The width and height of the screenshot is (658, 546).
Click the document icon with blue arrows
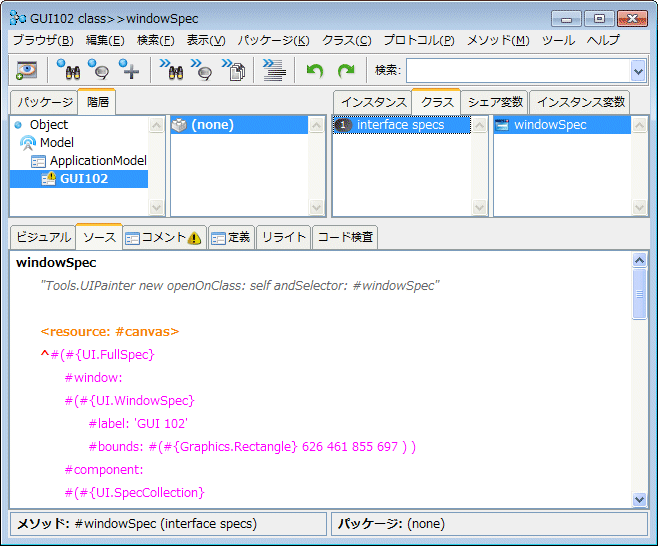coord(233,70)
